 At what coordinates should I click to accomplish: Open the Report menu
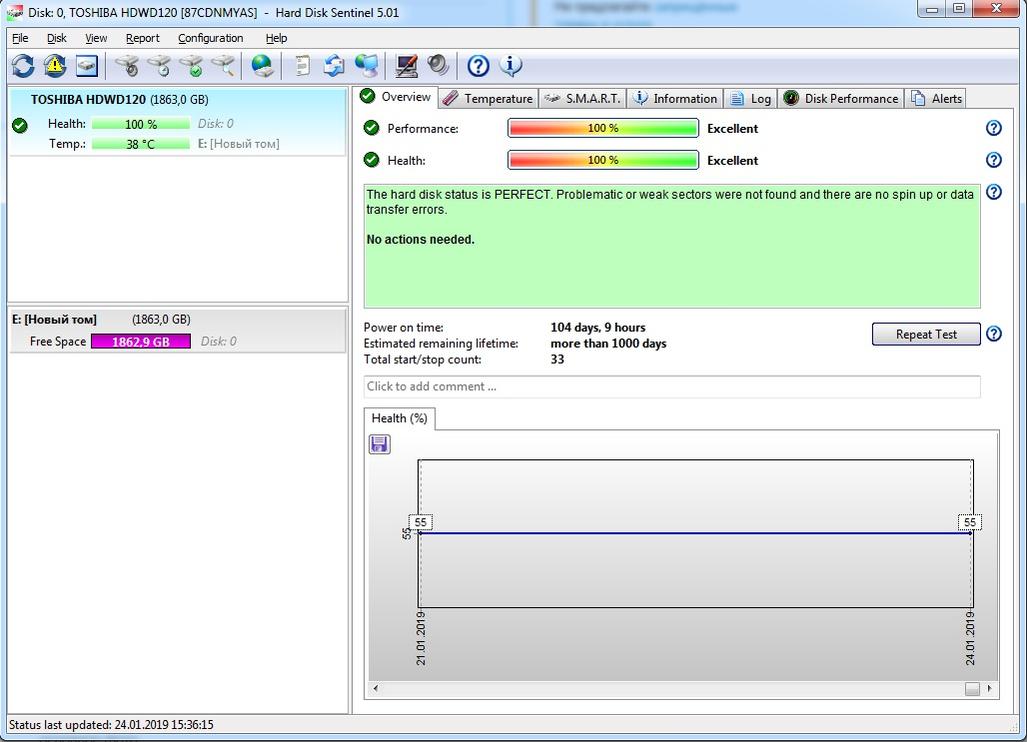[x=143, y=38]
